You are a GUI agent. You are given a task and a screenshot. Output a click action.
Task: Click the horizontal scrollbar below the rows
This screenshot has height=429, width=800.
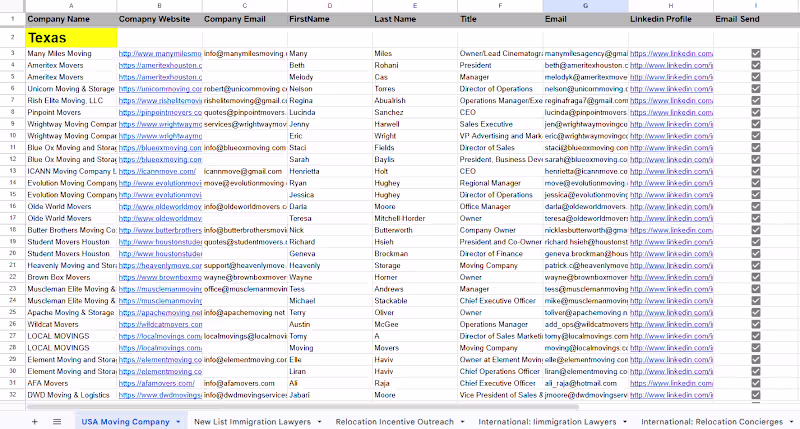(x=303, y=407)
